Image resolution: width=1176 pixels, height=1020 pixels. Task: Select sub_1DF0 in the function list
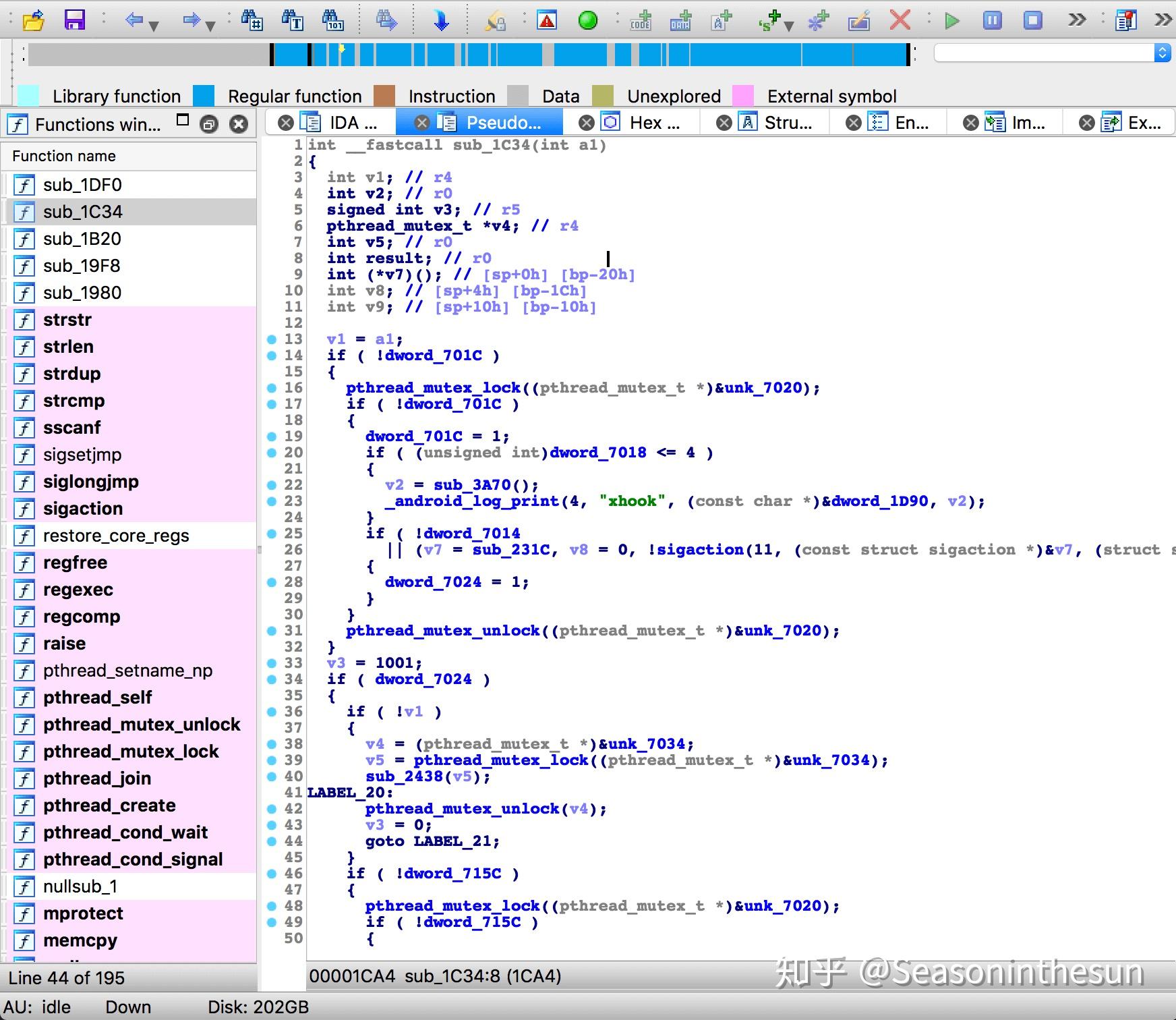(82, 185)
